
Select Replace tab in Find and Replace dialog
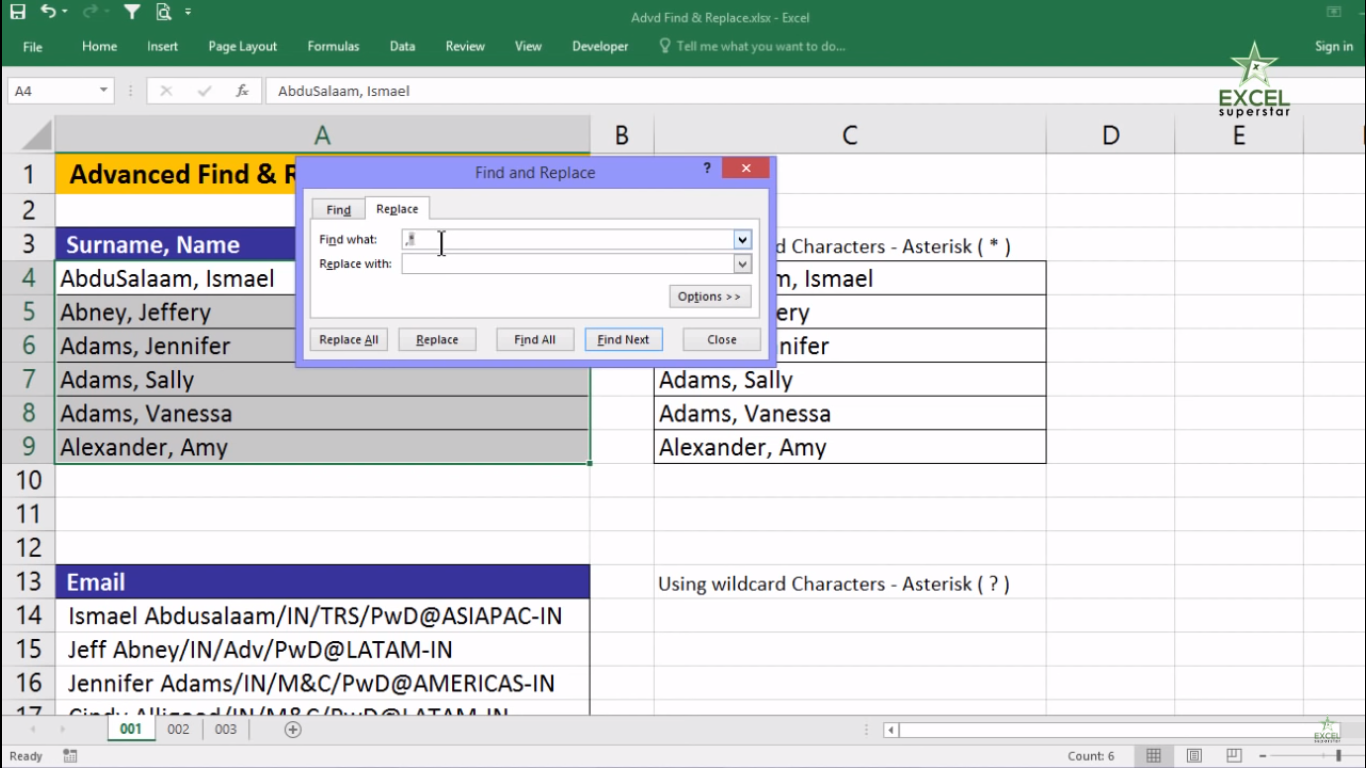[397, 208]
